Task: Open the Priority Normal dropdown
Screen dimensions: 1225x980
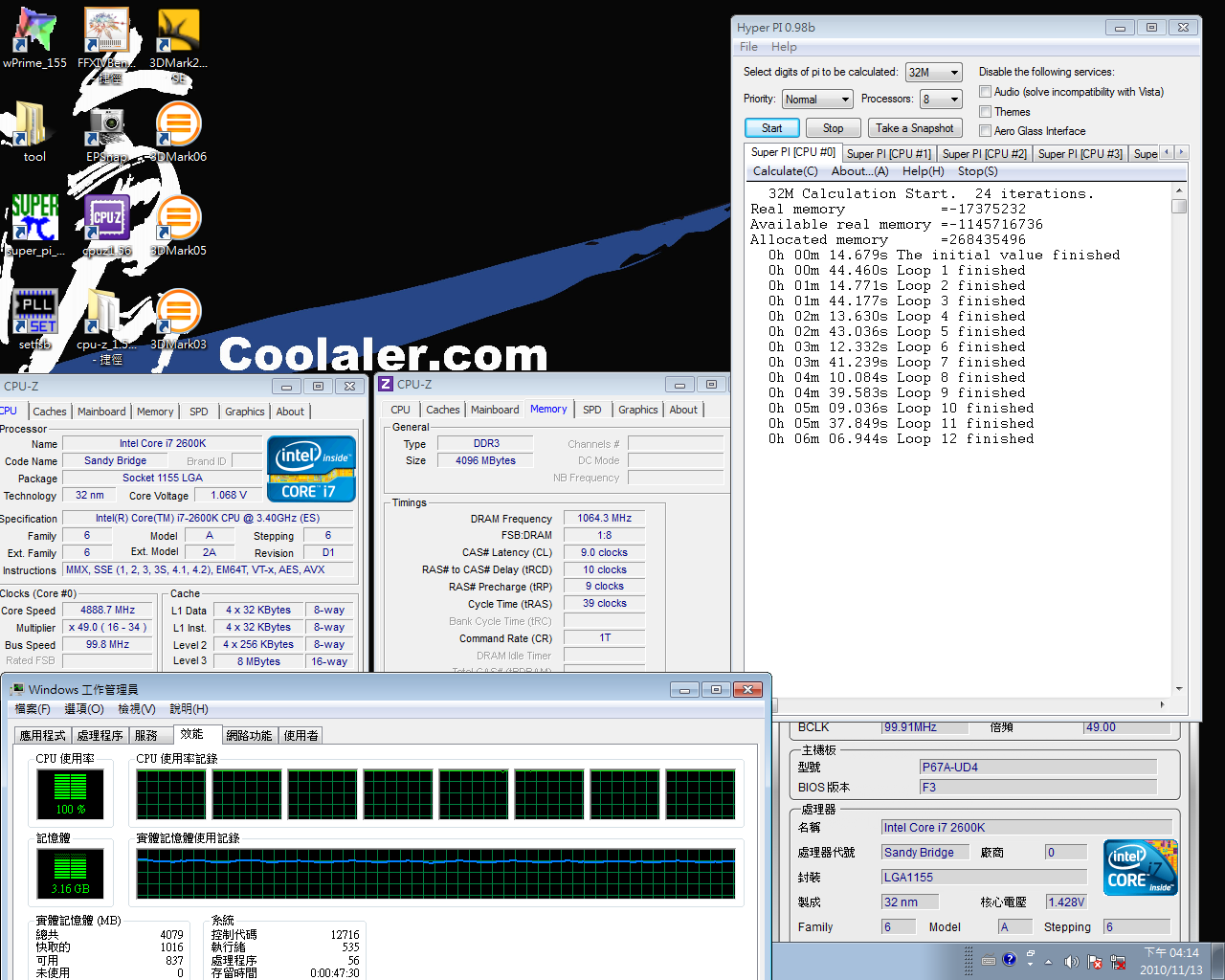Action: point(817,100)
